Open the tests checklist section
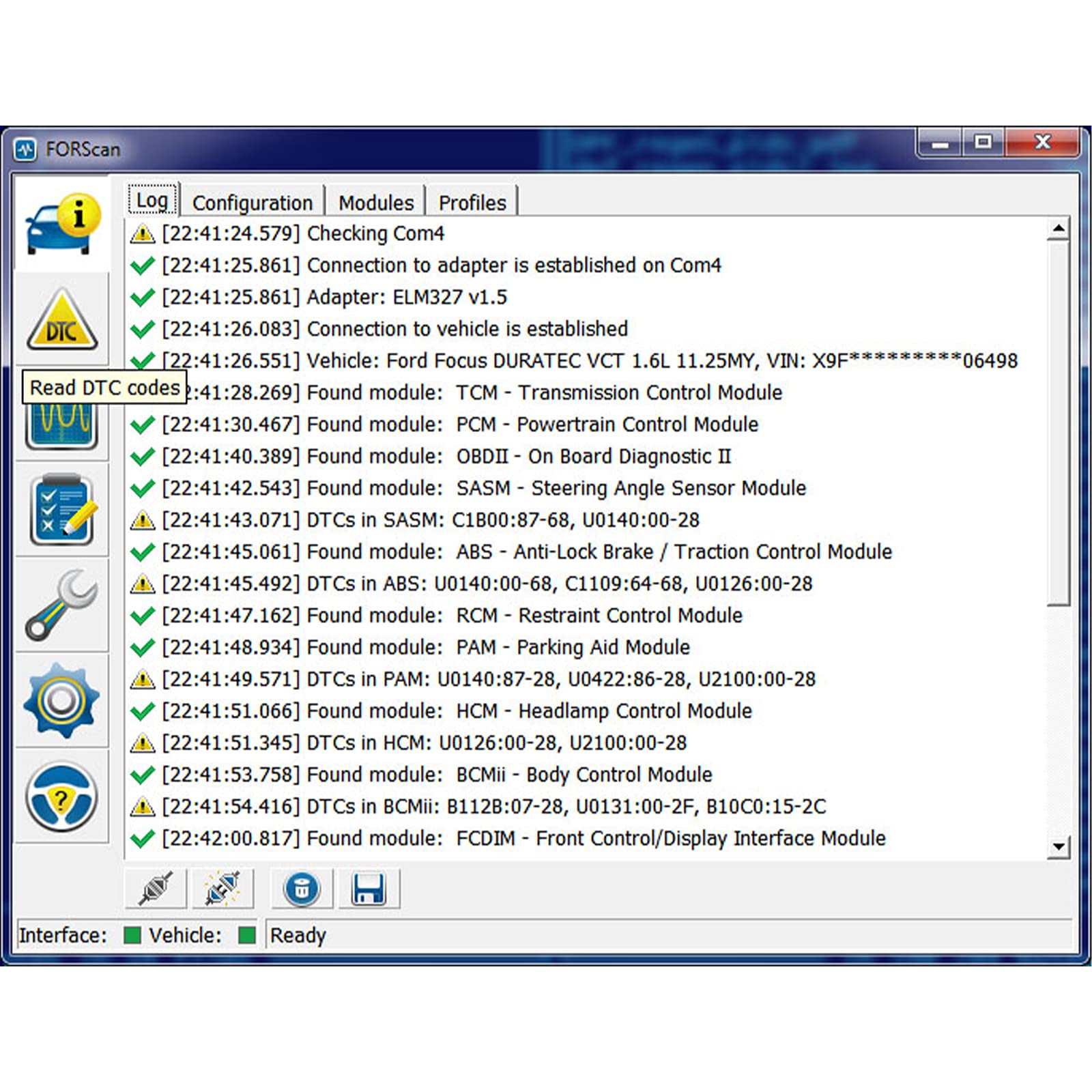Viewport: 1092px width, 1092px height. click(x=62, y=510)
